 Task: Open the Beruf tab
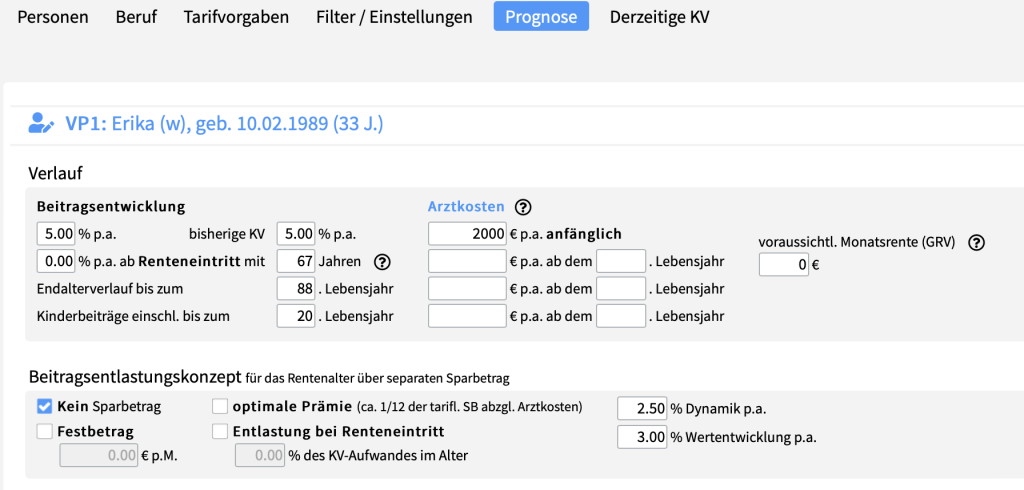136,17
